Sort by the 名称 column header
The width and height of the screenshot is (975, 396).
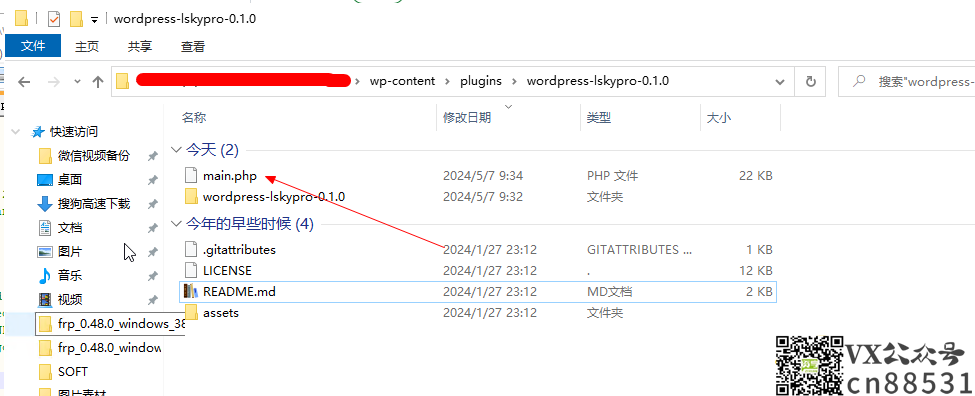coord(194,117)
